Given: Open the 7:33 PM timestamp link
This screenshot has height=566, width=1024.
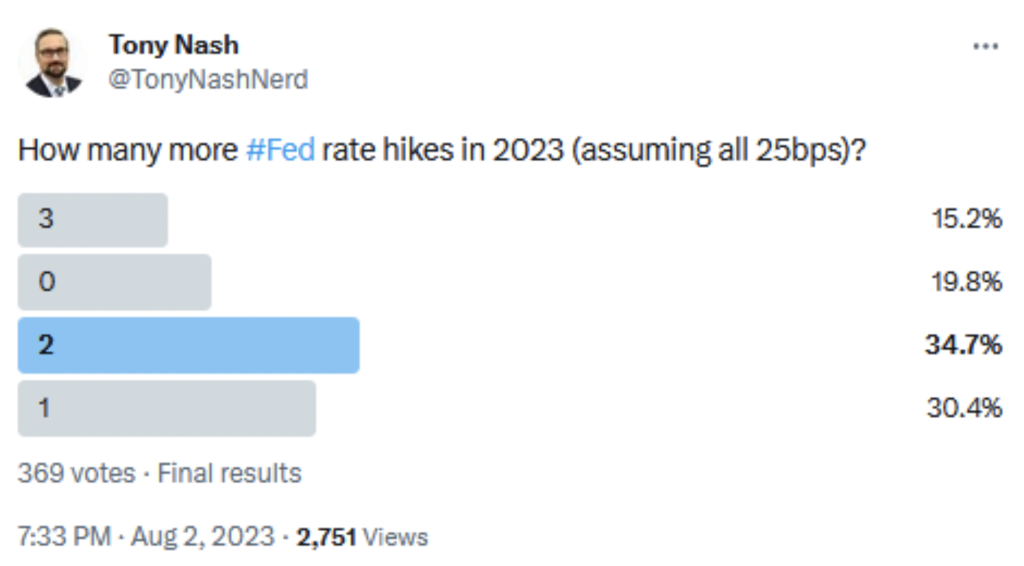Looking at the screenshot, I should pos(64,537).
